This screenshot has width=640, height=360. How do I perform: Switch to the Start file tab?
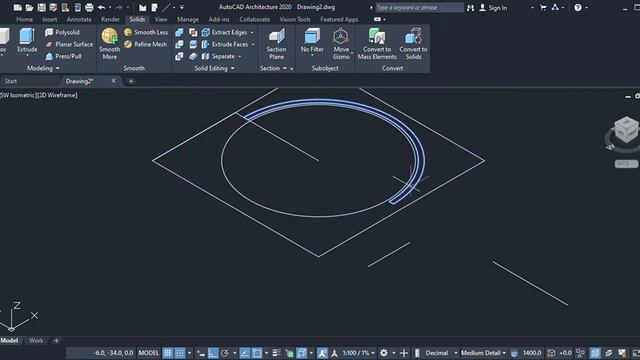click(11, 81)
